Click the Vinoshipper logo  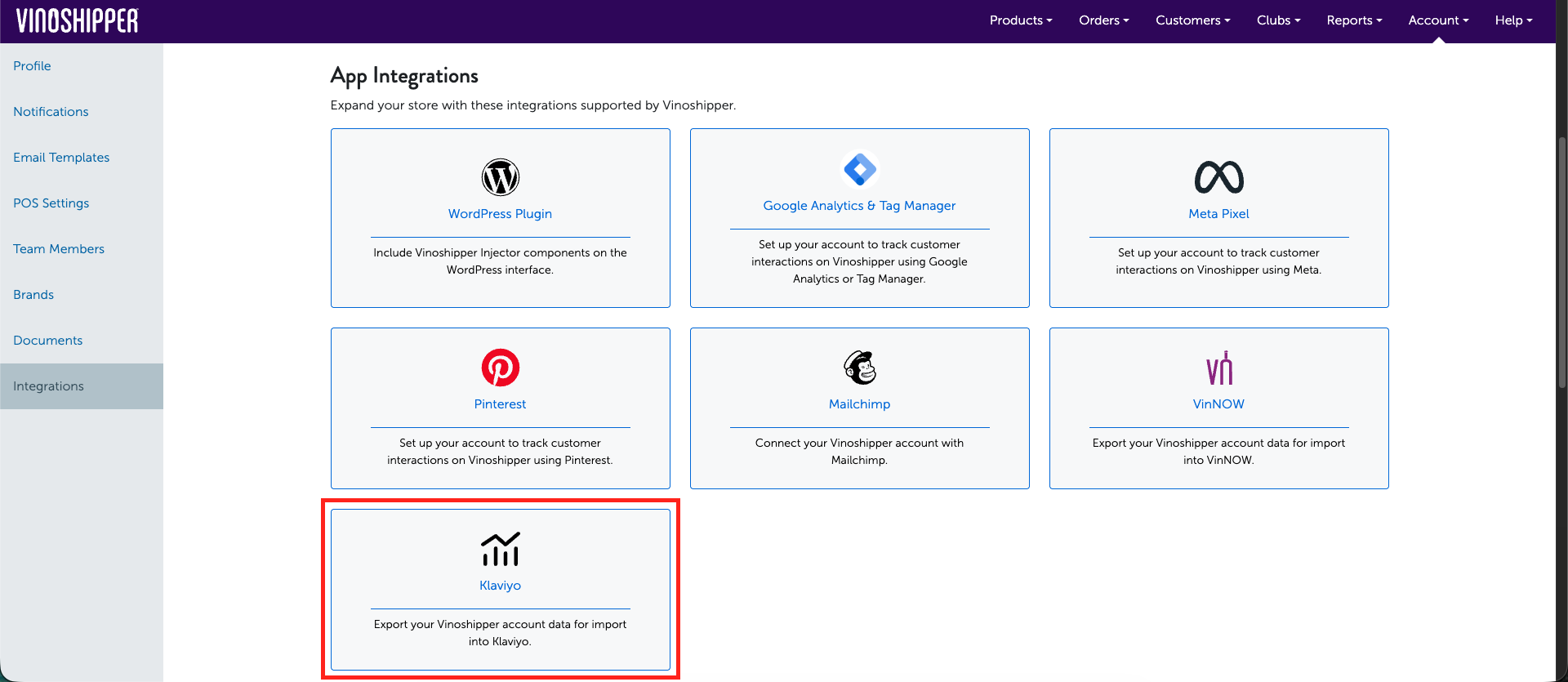point(78,20)
